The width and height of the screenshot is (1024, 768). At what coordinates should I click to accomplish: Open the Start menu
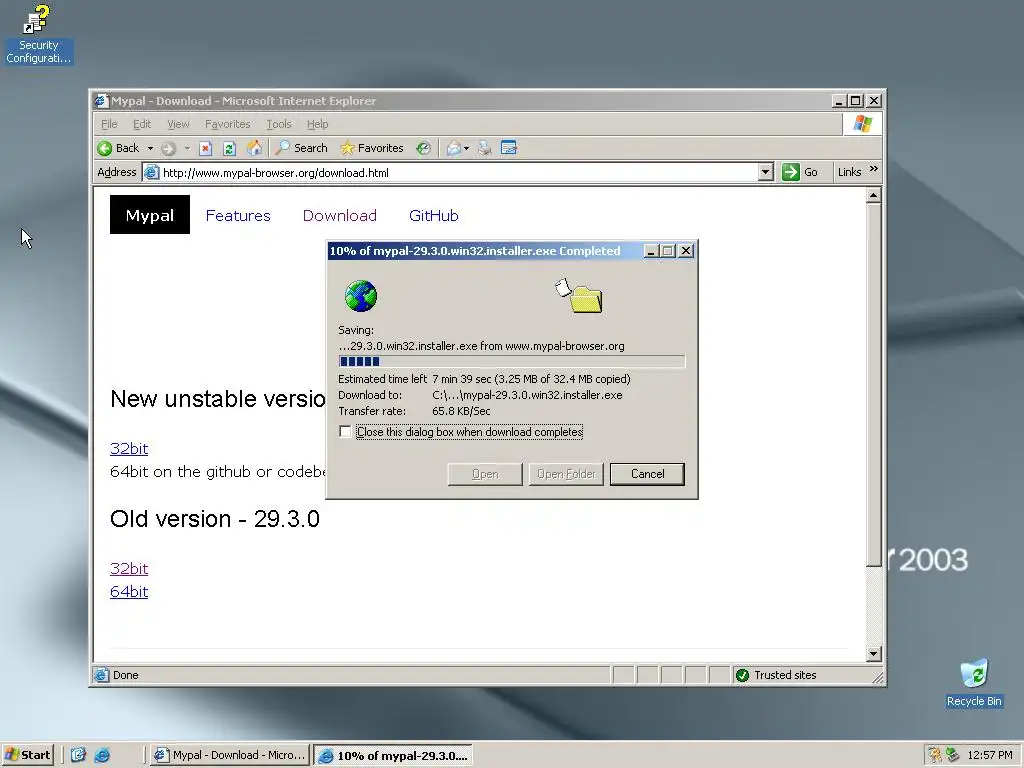coord(27,755)
